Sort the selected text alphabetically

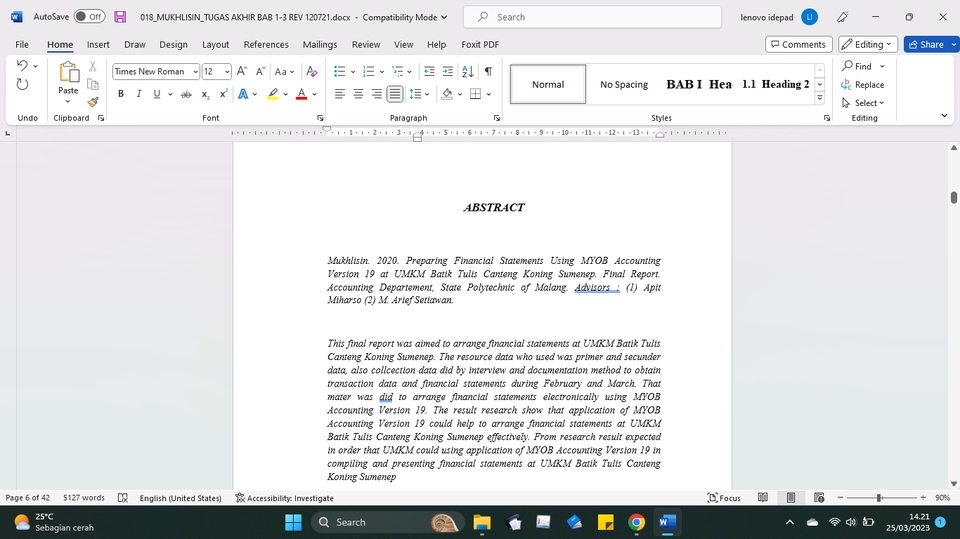pos(468,71)
